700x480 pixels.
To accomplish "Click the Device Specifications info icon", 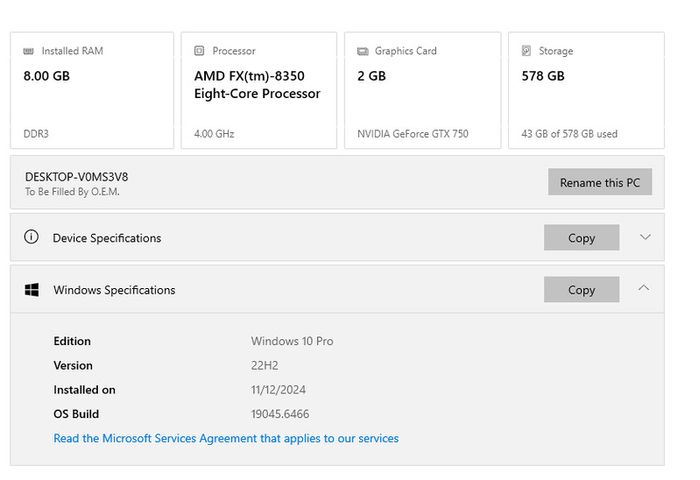I will (31, 237).
